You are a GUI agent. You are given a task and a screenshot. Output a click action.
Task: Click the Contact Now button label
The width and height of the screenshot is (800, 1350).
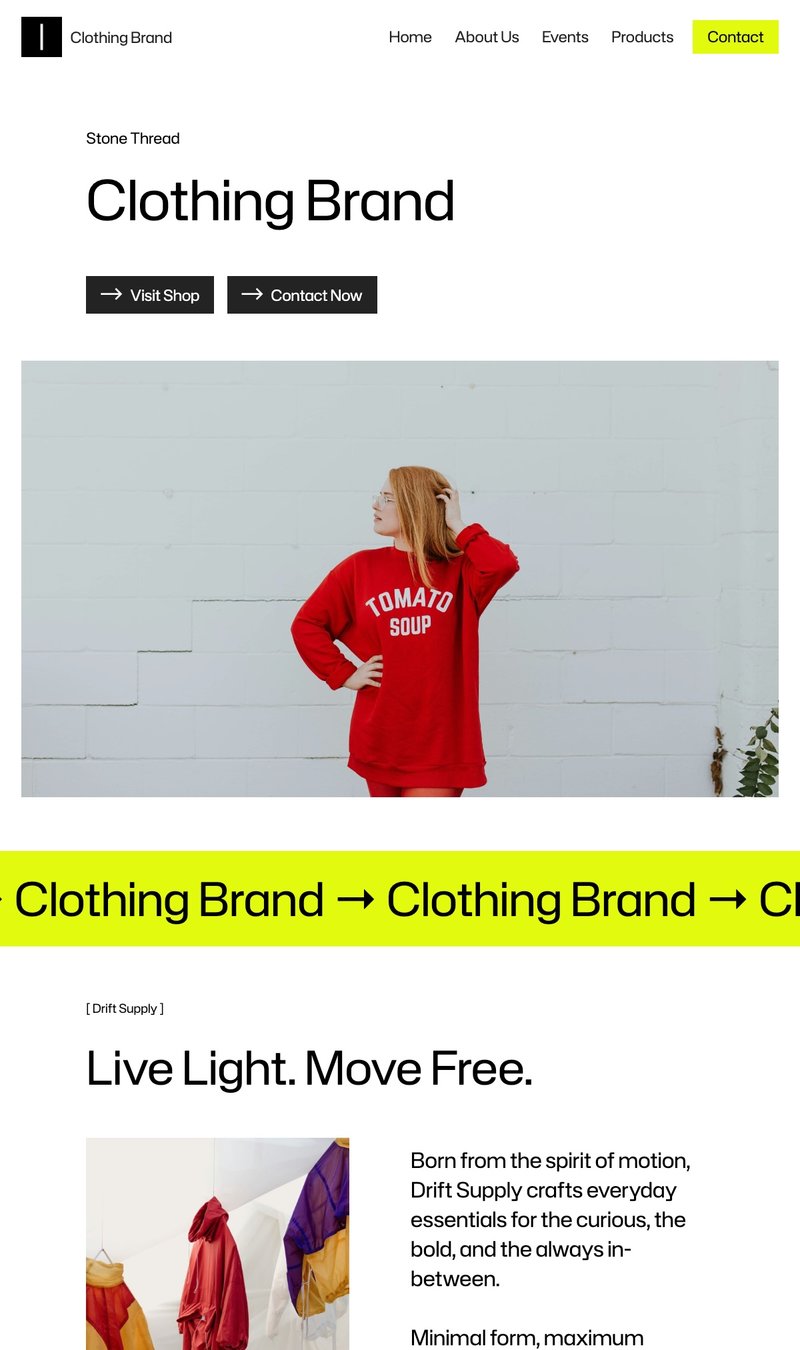[x=316, y=295]
